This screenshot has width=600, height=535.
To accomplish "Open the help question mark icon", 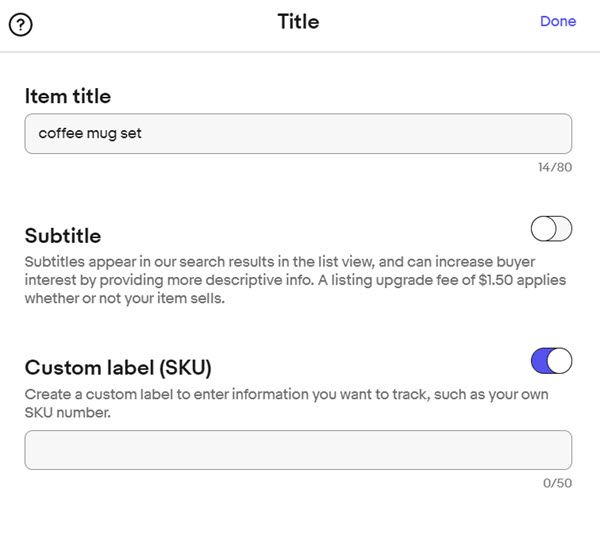I will [x=20, y=24].
